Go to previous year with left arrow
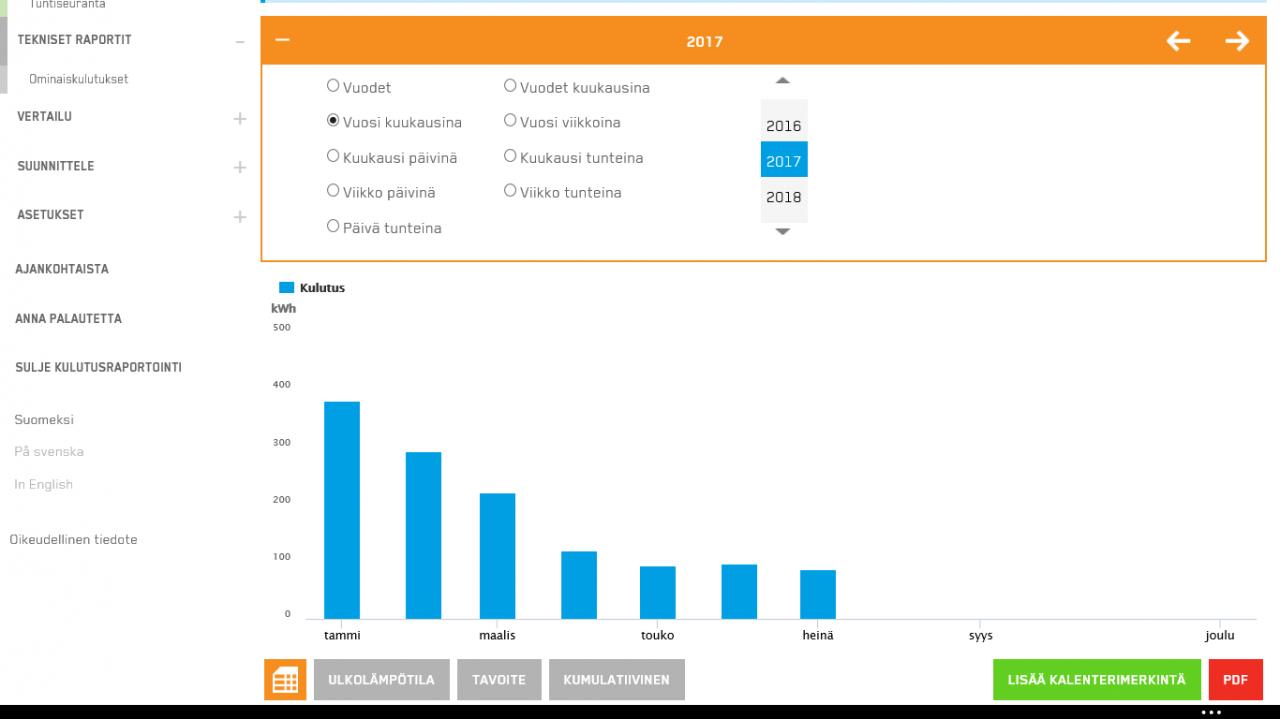The image size is (1280, 719). [1179, 41]
